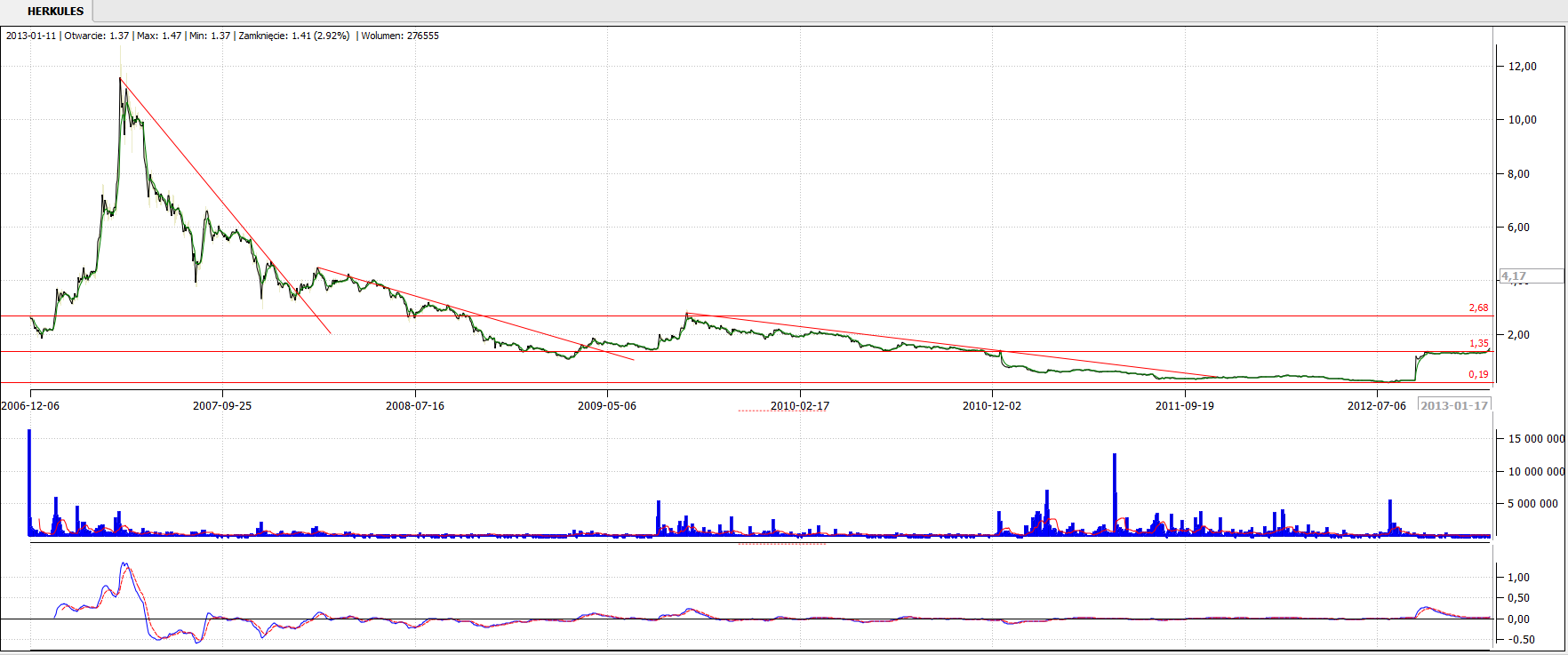The width and height of the screenshot is (1568, 655).
Task: Click the 2,00 price axis label
Action: tap(1518, 335)
